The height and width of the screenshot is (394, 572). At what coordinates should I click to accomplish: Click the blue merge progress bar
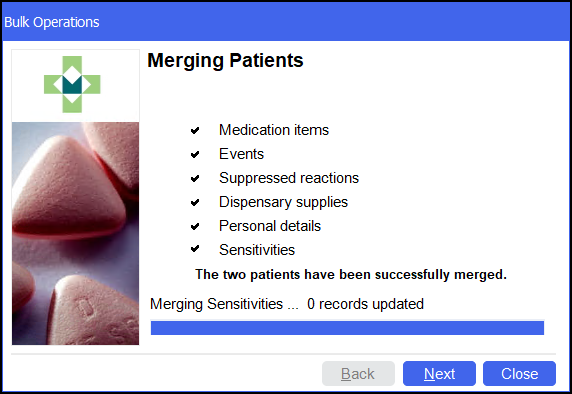coord(347,328)
